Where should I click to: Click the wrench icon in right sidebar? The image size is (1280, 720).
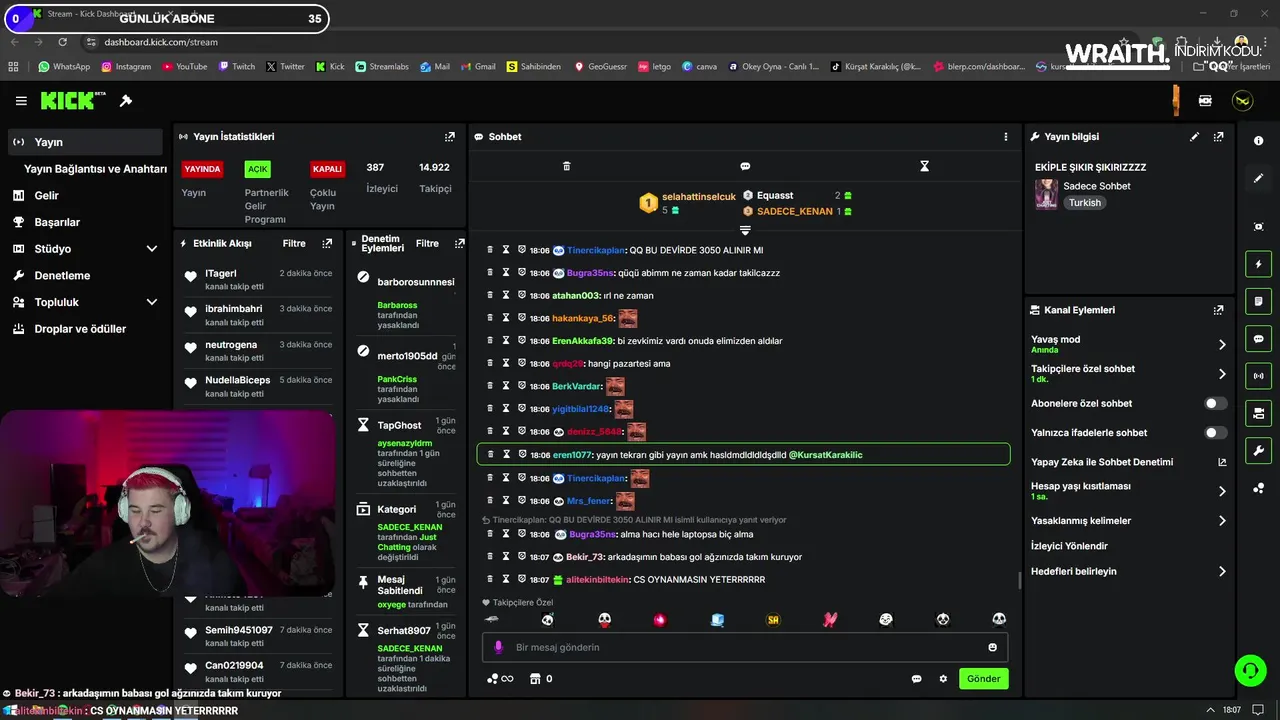tap(1259, 450)
